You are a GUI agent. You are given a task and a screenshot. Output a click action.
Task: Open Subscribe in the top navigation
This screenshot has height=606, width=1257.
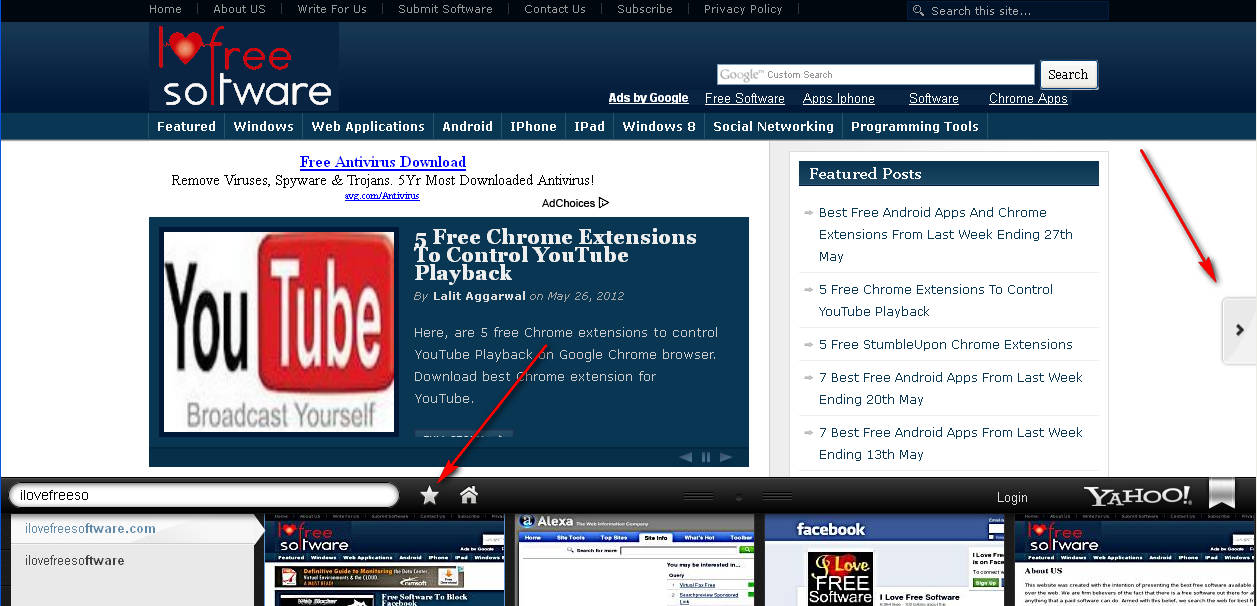(x=645, y=9)
